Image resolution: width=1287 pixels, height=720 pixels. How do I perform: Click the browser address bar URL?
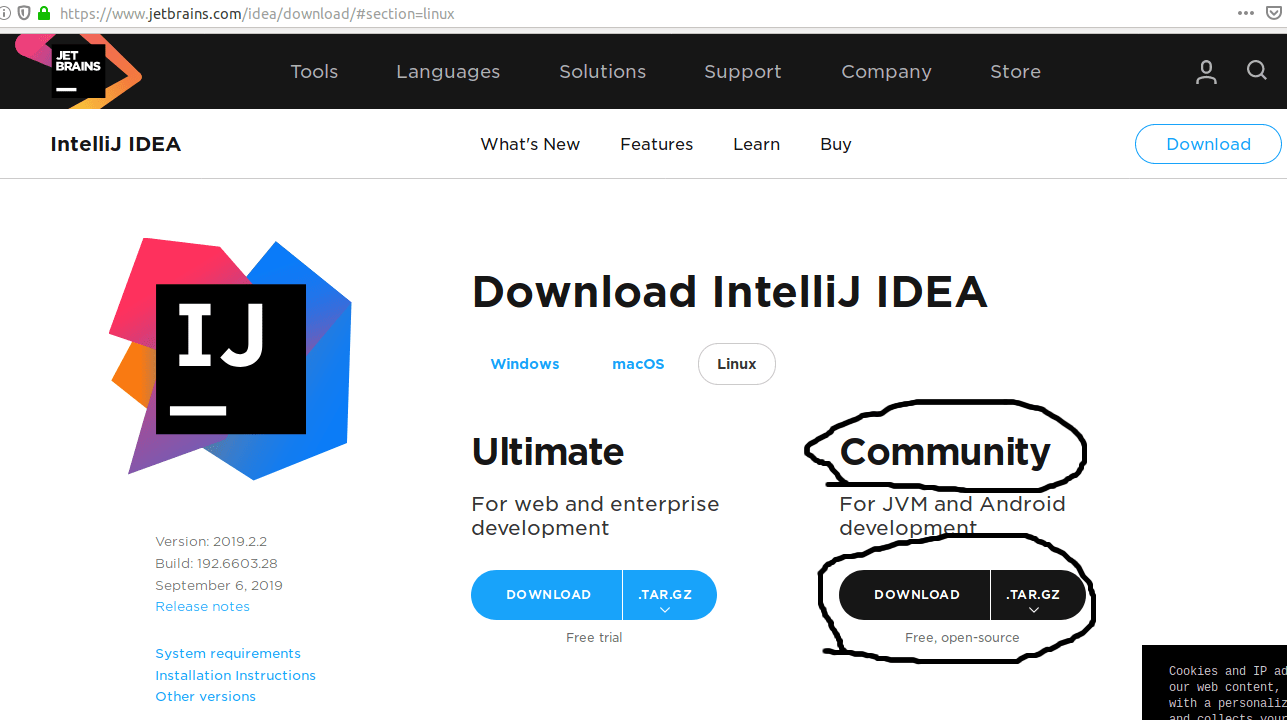pyautogui.click(x=257, y=14)
